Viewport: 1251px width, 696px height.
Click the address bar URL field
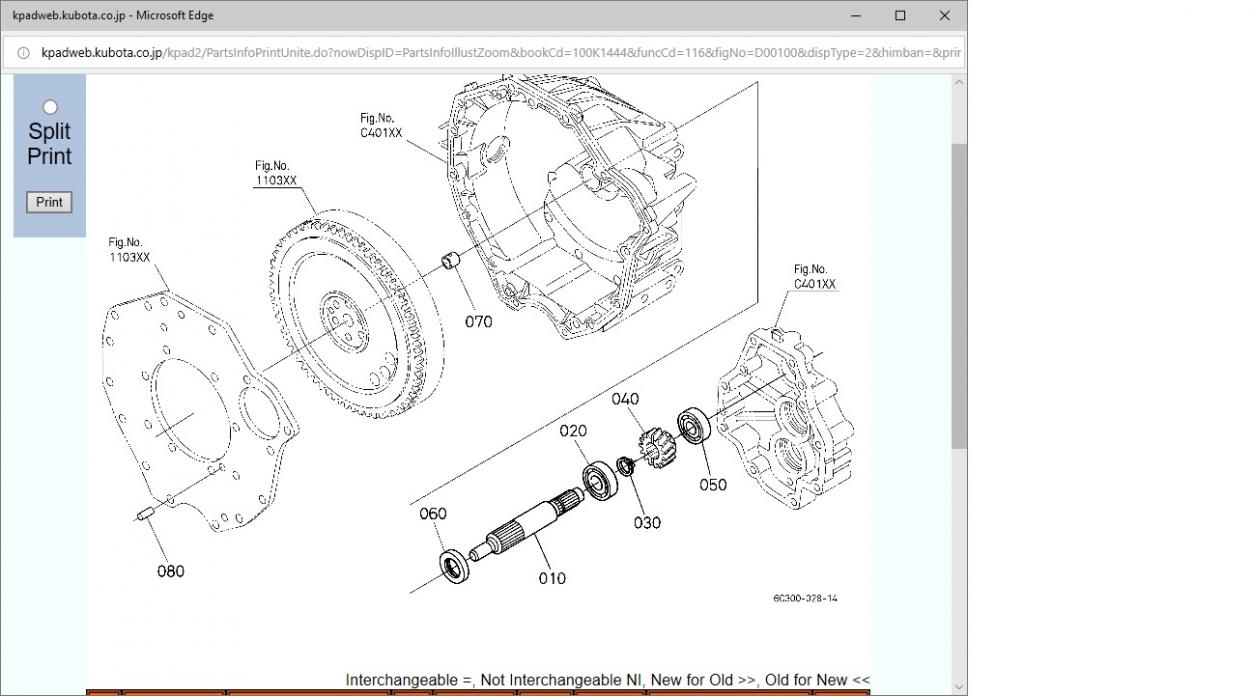click(x=500, y=53)
